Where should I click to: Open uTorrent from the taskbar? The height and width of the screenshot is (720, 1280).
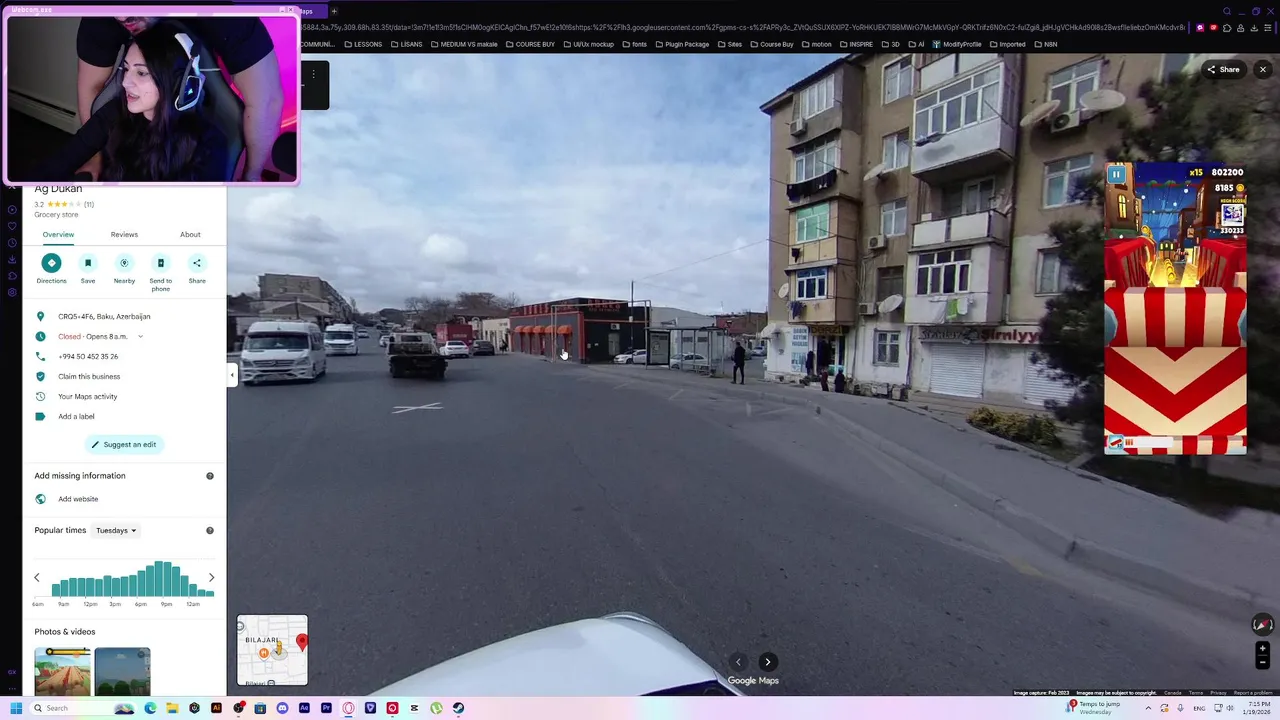tap(436, 708)
